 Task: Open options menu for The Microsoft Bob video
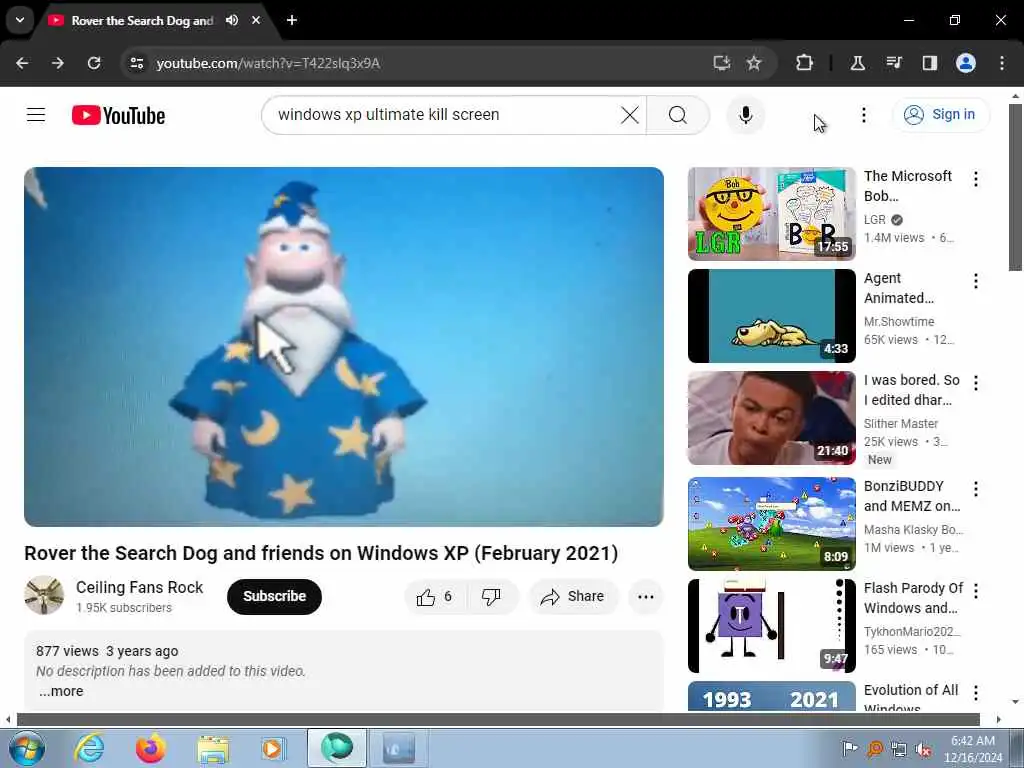click(x=976, y=179)
